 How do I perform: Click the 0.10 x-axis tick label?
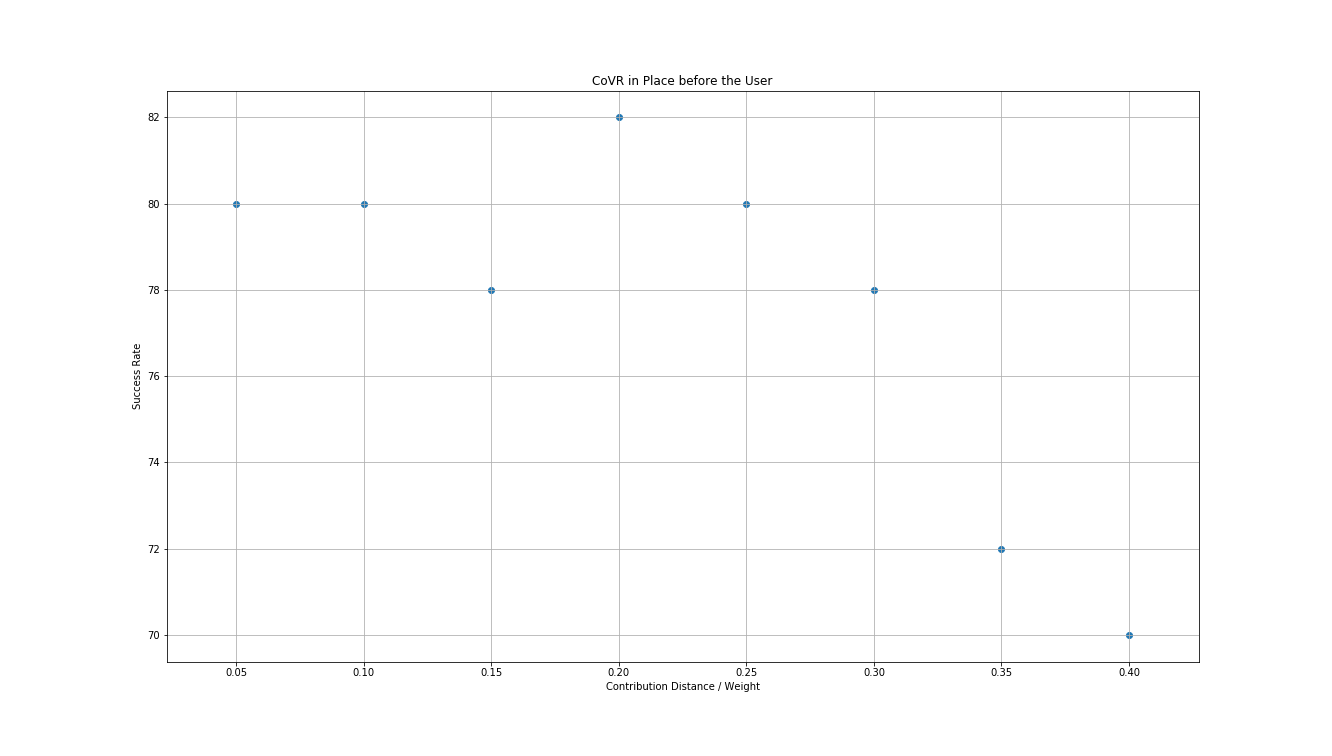[x=364, y=673]
